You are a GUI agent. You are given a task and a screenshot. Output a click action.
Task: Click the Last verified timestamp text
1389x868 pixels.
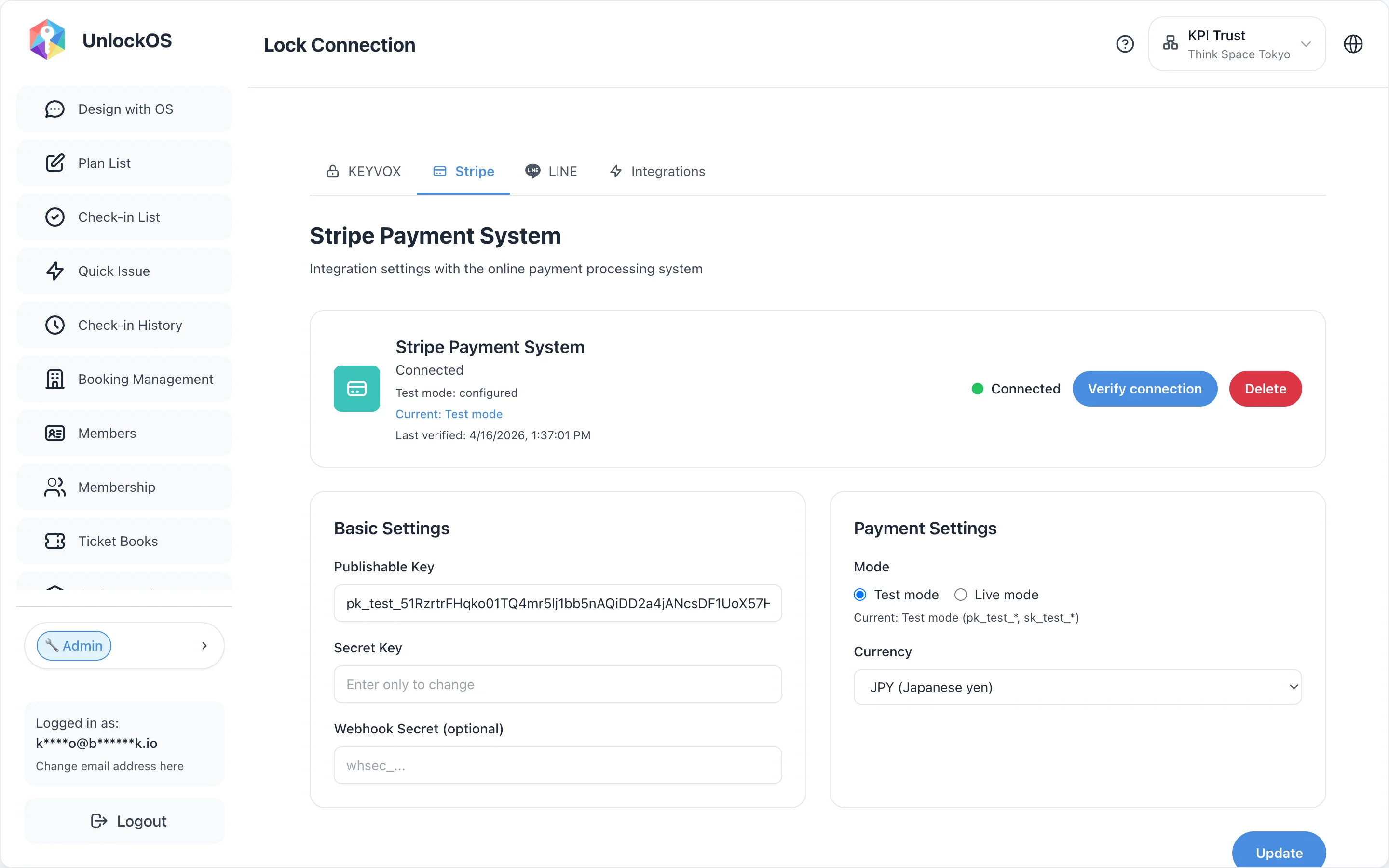(x=493, y=435)
